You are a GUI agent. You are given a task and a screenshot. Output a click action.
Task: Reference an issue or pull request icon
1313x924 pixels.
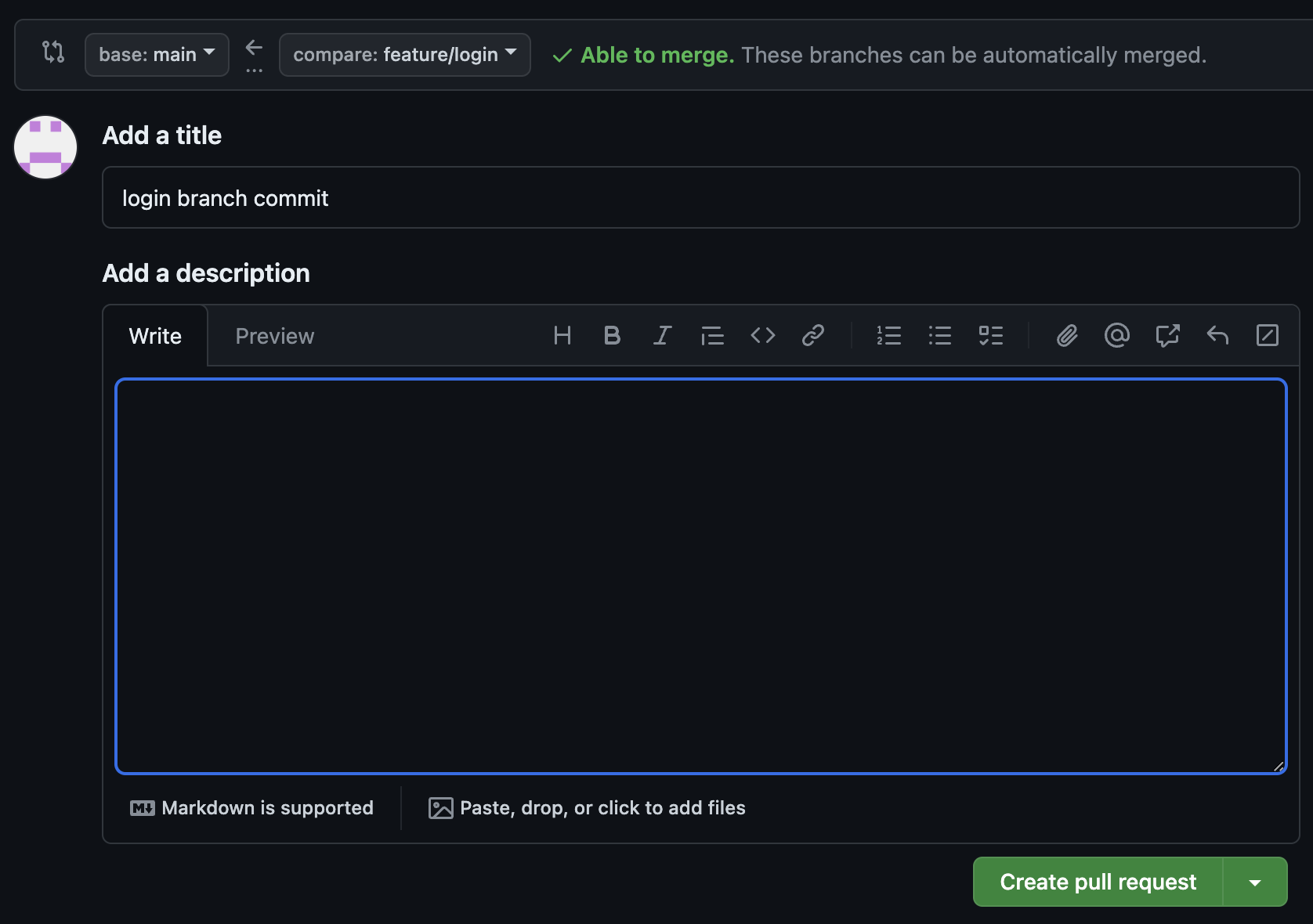click(1167, 336)
